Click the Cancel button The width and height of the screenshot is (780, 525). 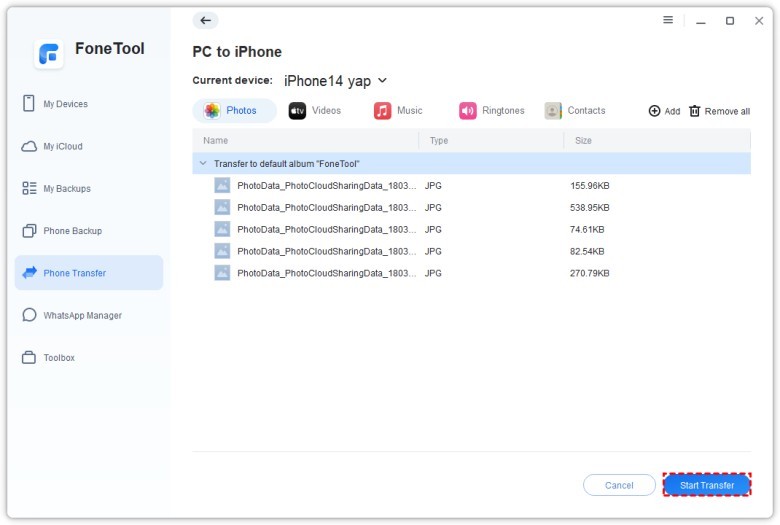point(619,485)
